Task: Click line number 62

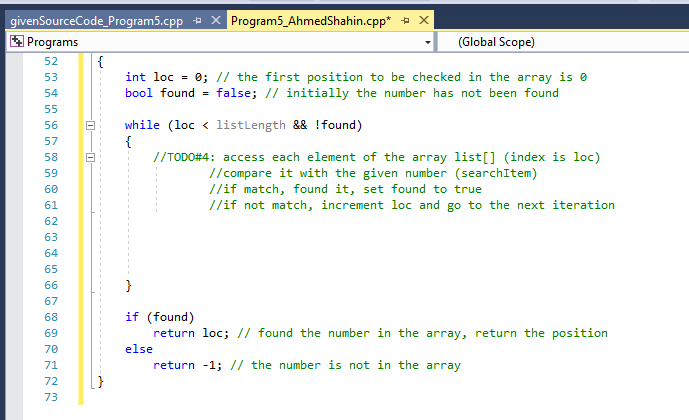Action: coord(51,221)
